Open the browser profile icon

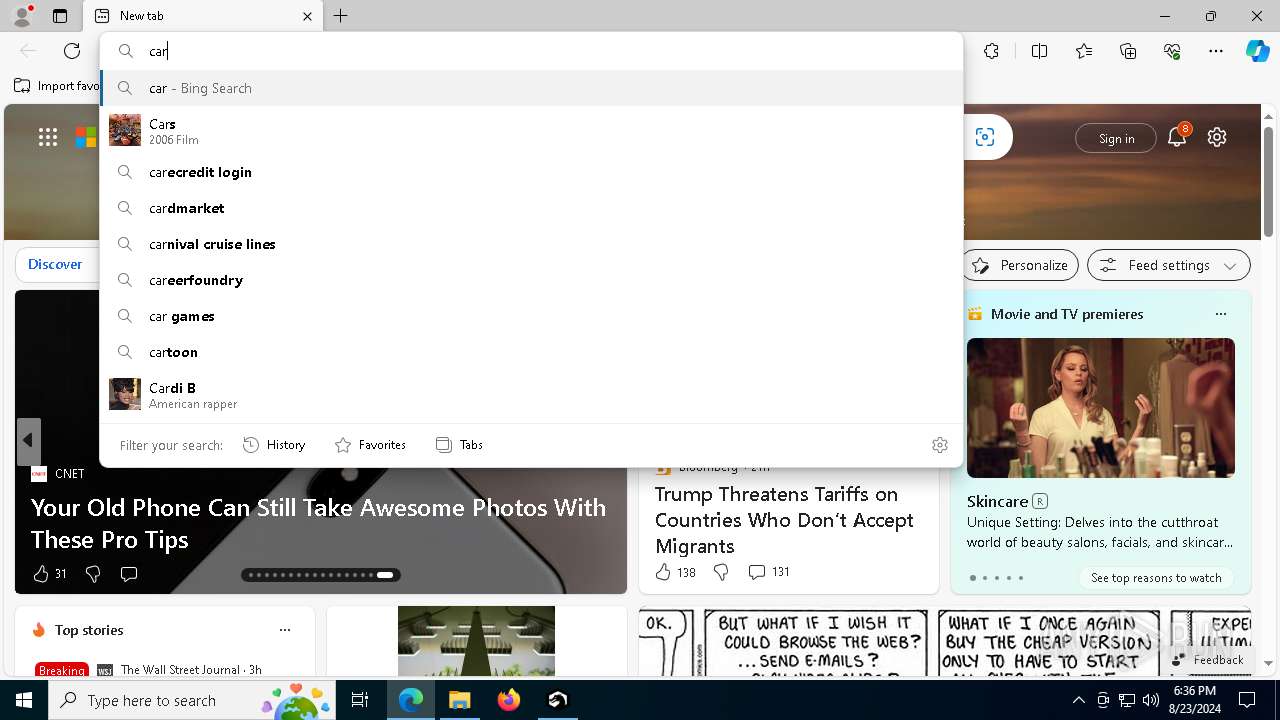pos(21,16)
